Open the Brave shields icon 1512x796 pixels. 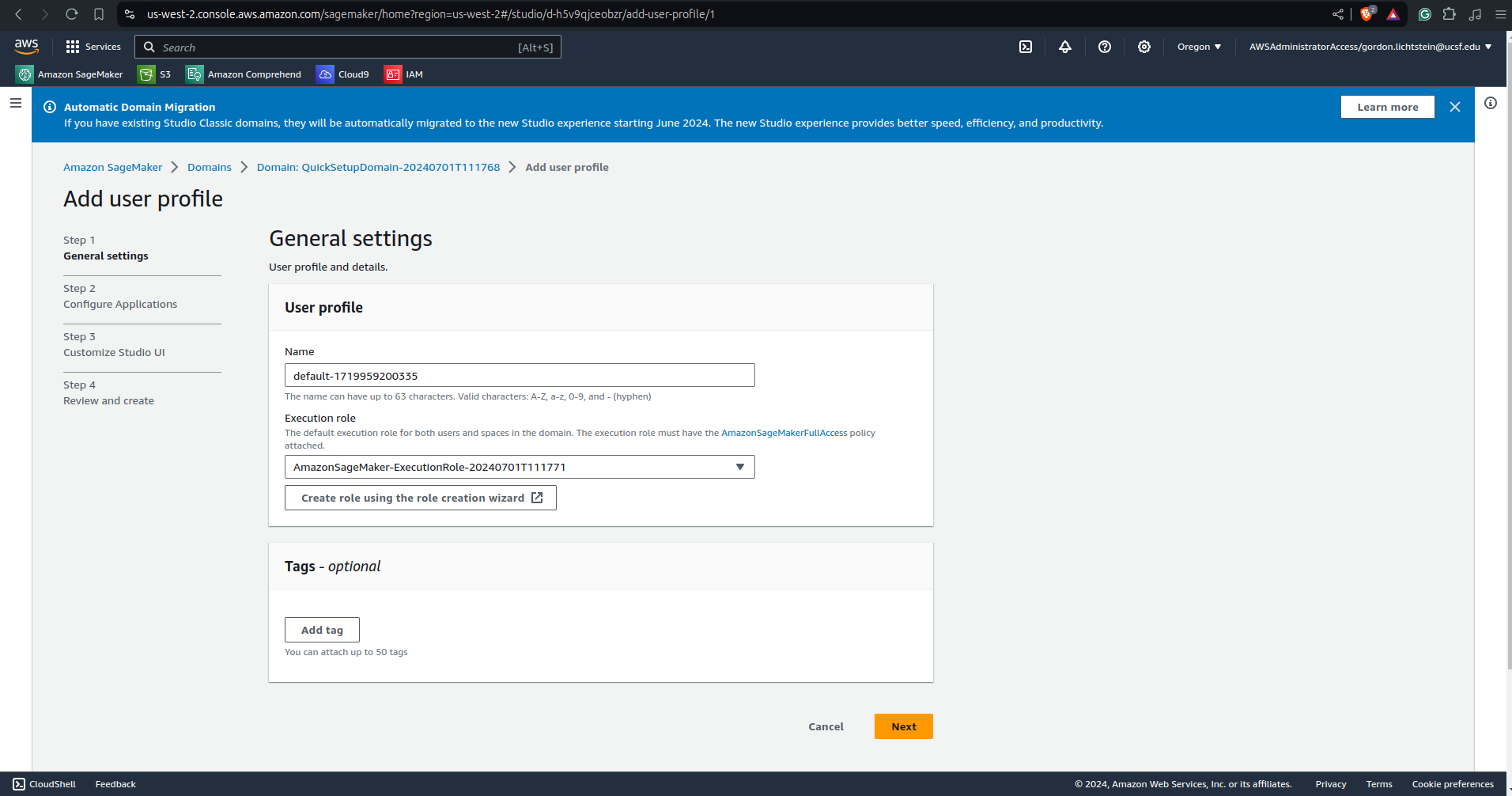click(1367, 14)
